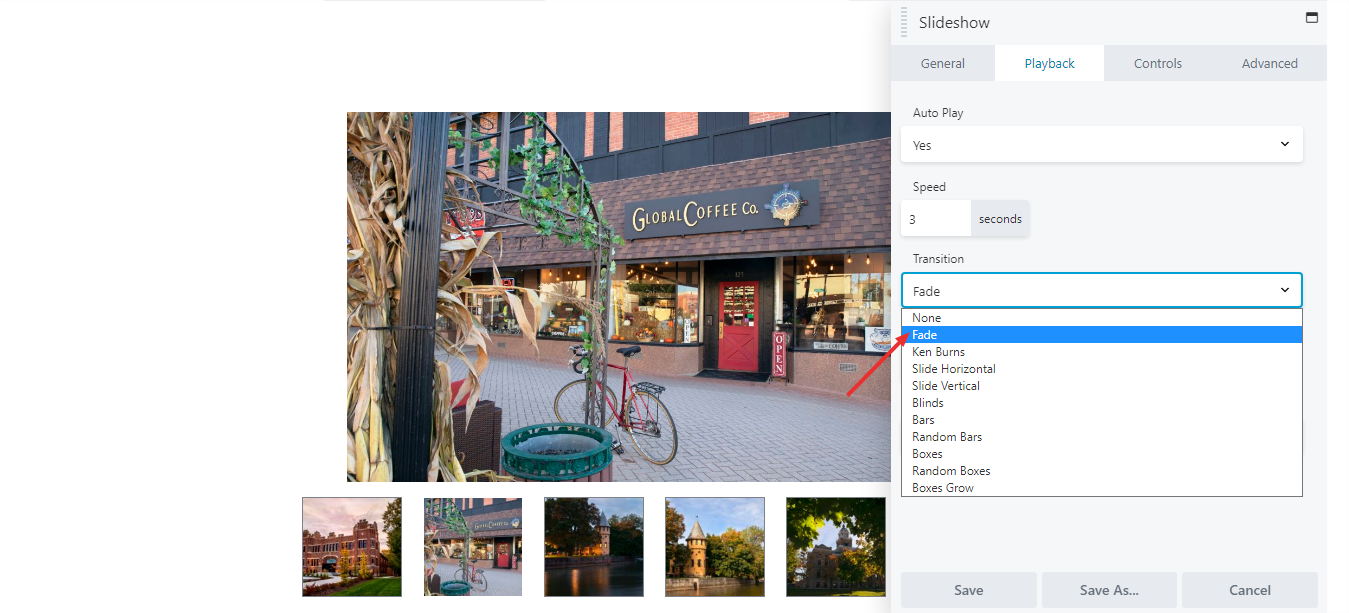The width and height of the screenshot is (1349, 613).
Task: Select Ken Burns transition
Action: (1102, 352)
